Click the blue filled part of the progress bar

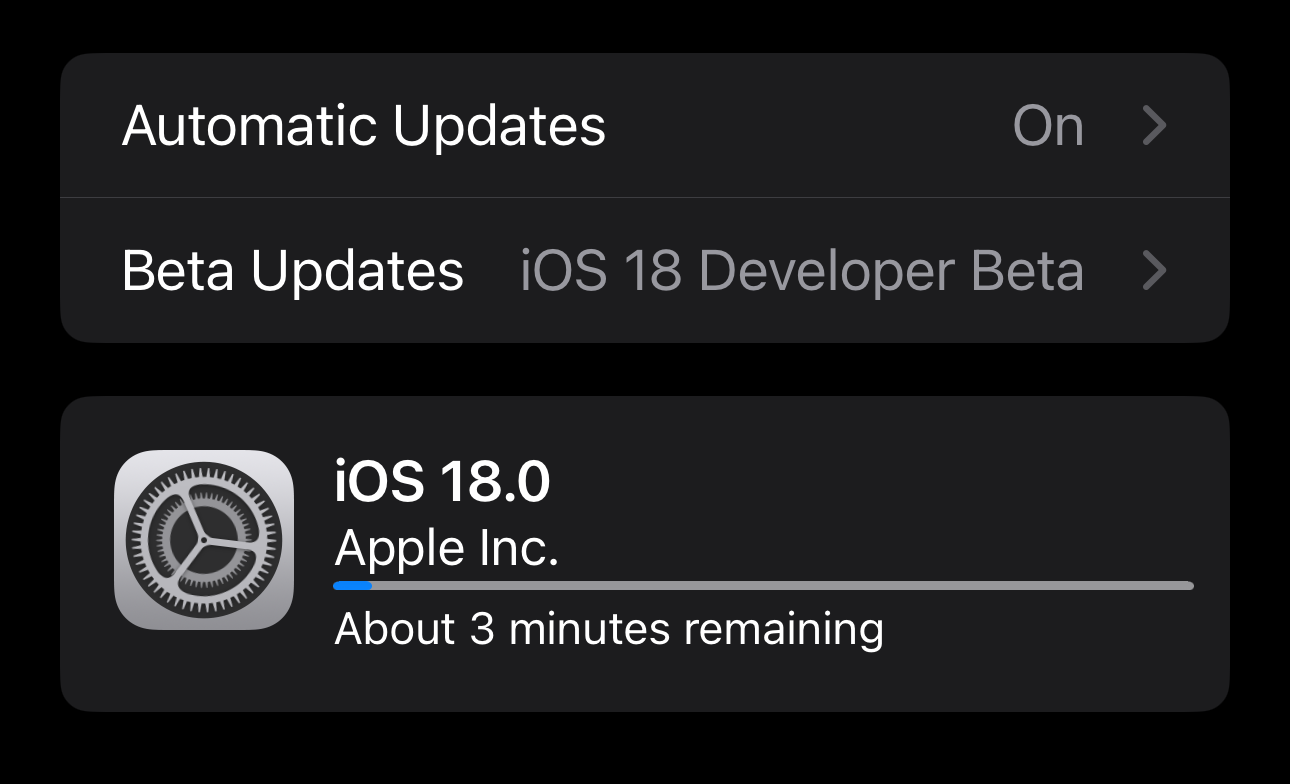tap(352, 586)
